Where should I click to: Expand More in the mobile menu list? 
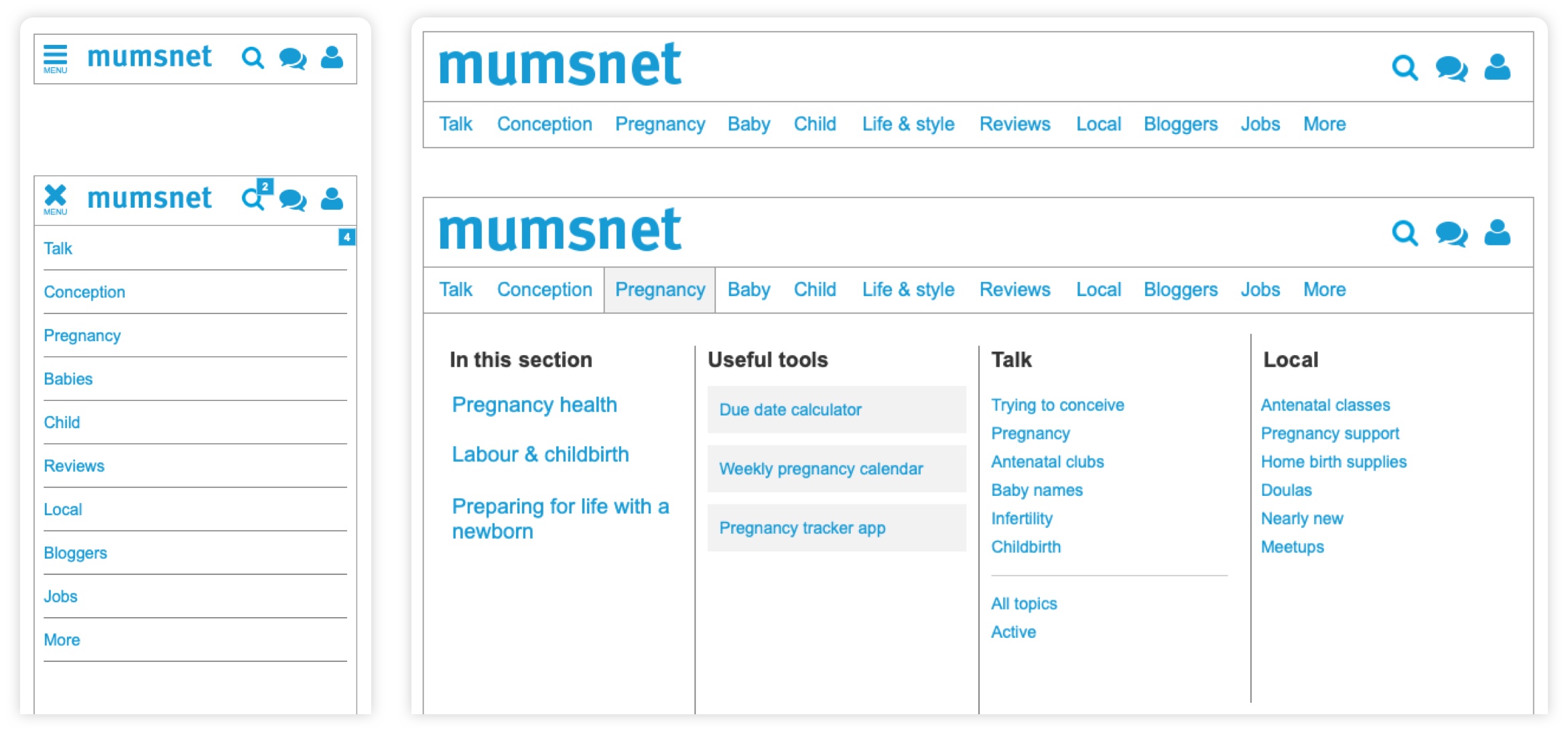62,640
